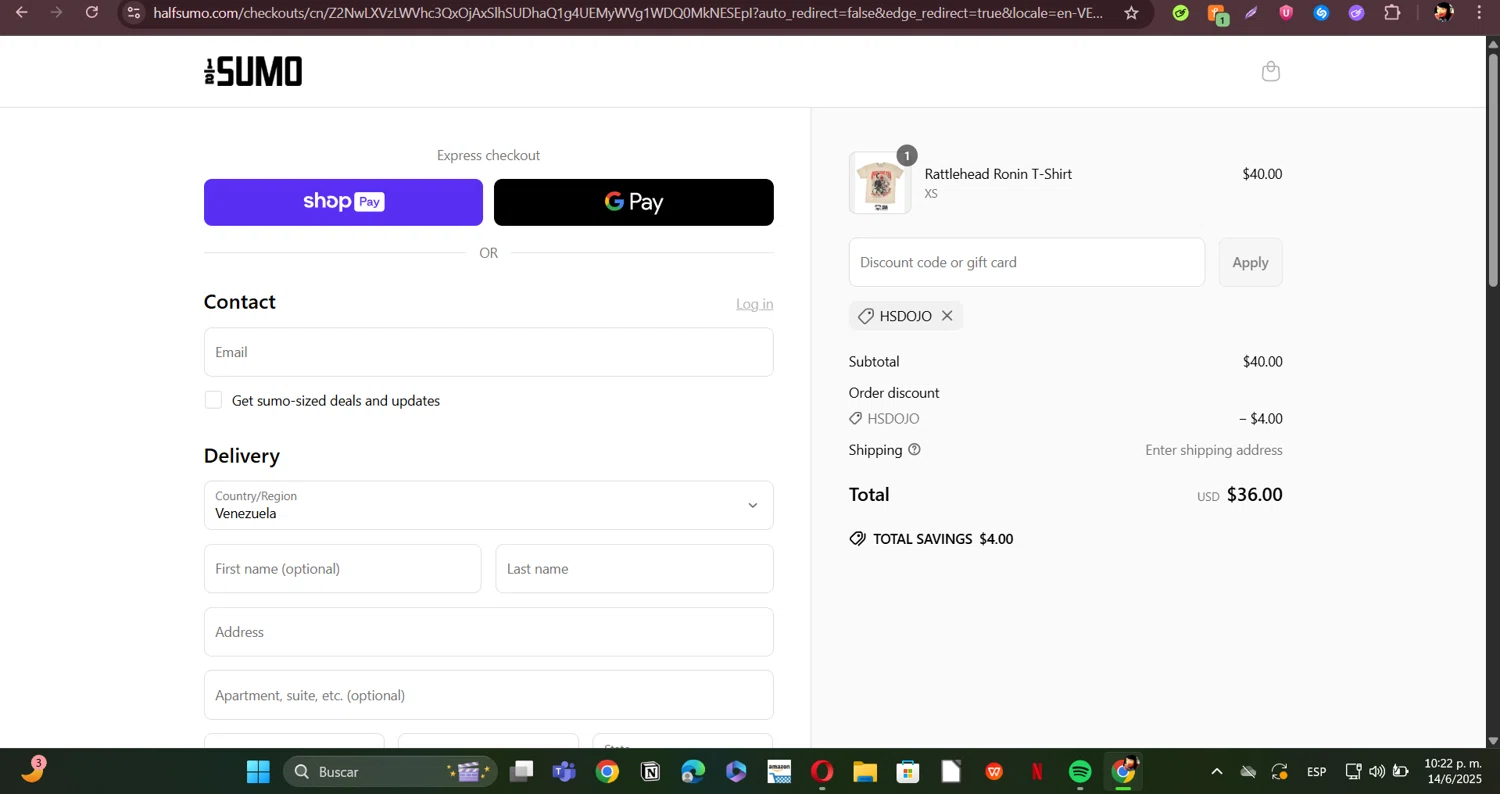Expand the Country/Region dropdown
The image size is (1500, 794).
[x=488, y=505]
